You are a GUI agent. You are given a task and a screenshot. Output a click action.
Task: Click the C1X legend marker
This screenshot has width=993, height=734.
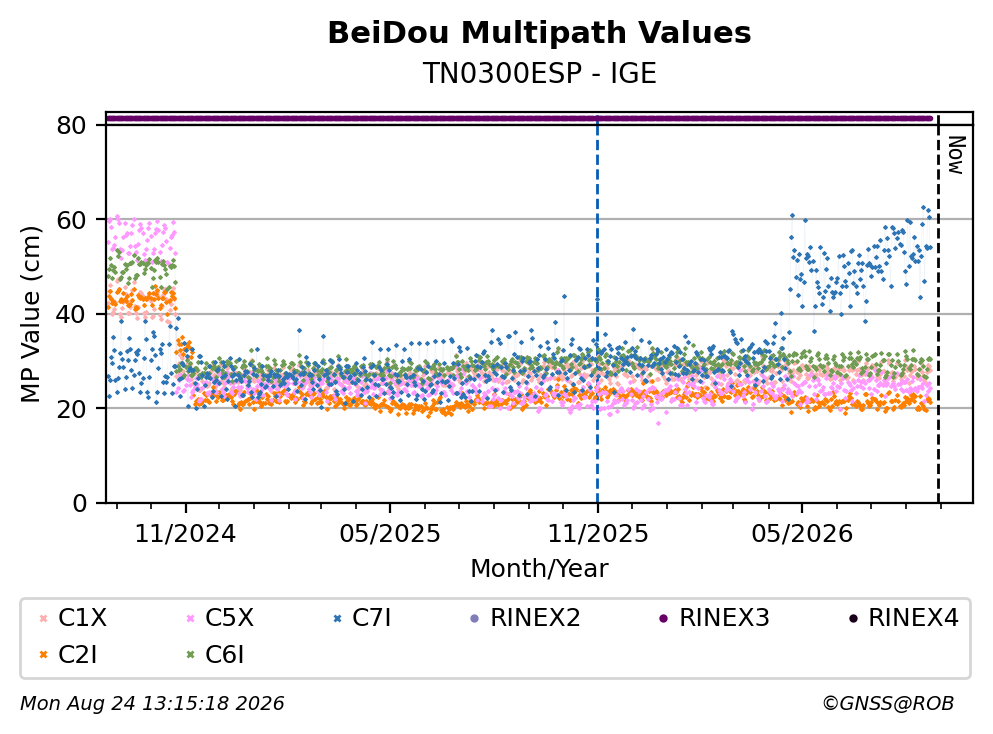[44, 618]
